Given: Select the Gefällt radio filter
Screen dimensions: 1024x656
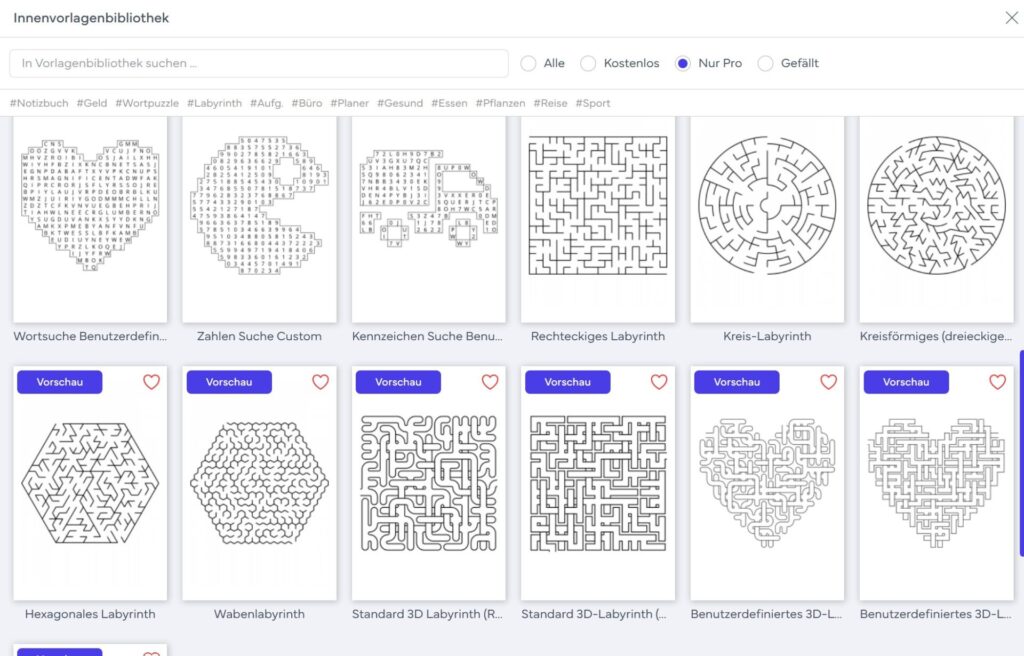Looking at the screenshot, I should 765,63.
